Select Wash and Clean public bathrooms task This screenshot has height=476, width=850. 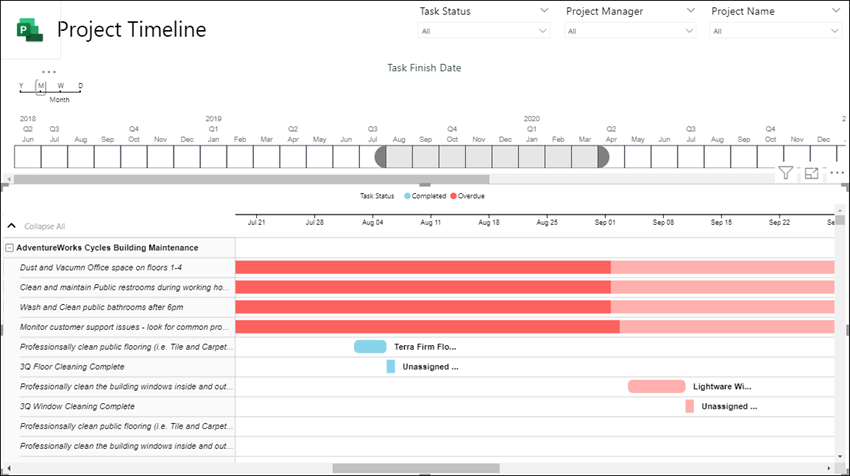pos(101,307)
